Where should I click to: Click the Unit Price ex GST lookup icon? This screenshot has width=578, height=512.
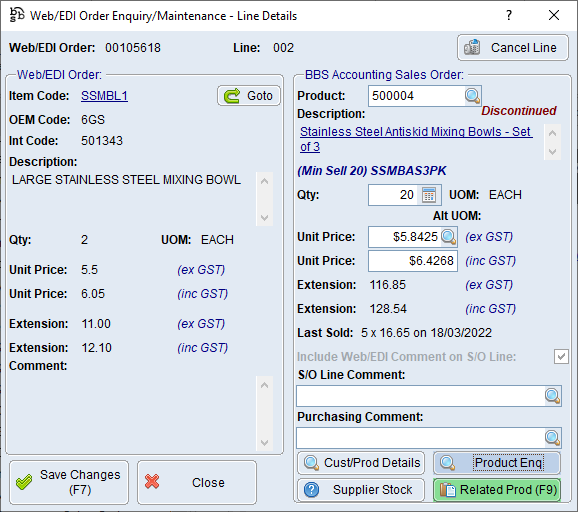pyautogui.click(x=449, y=237)
